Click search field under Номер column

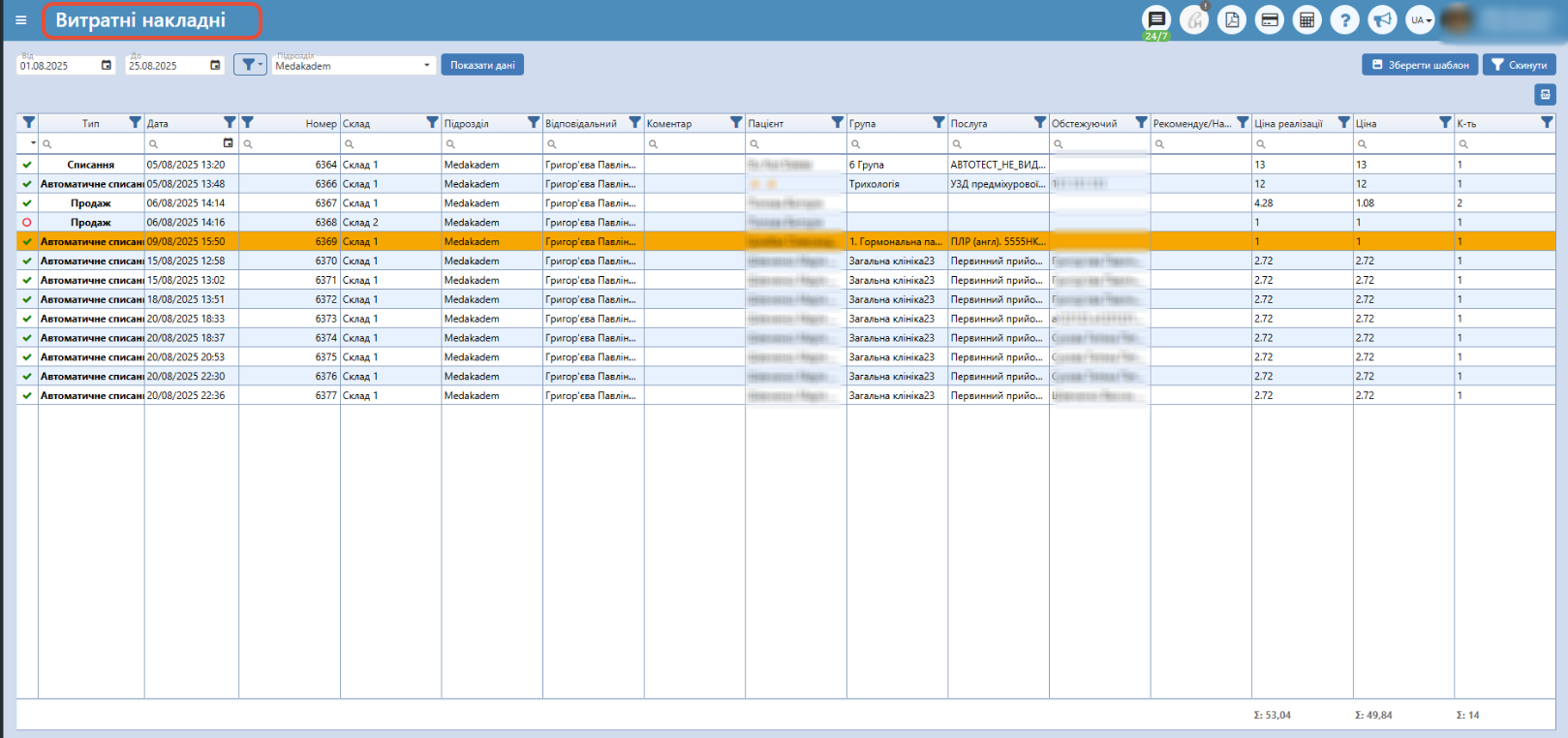click(x=290, y=143)
